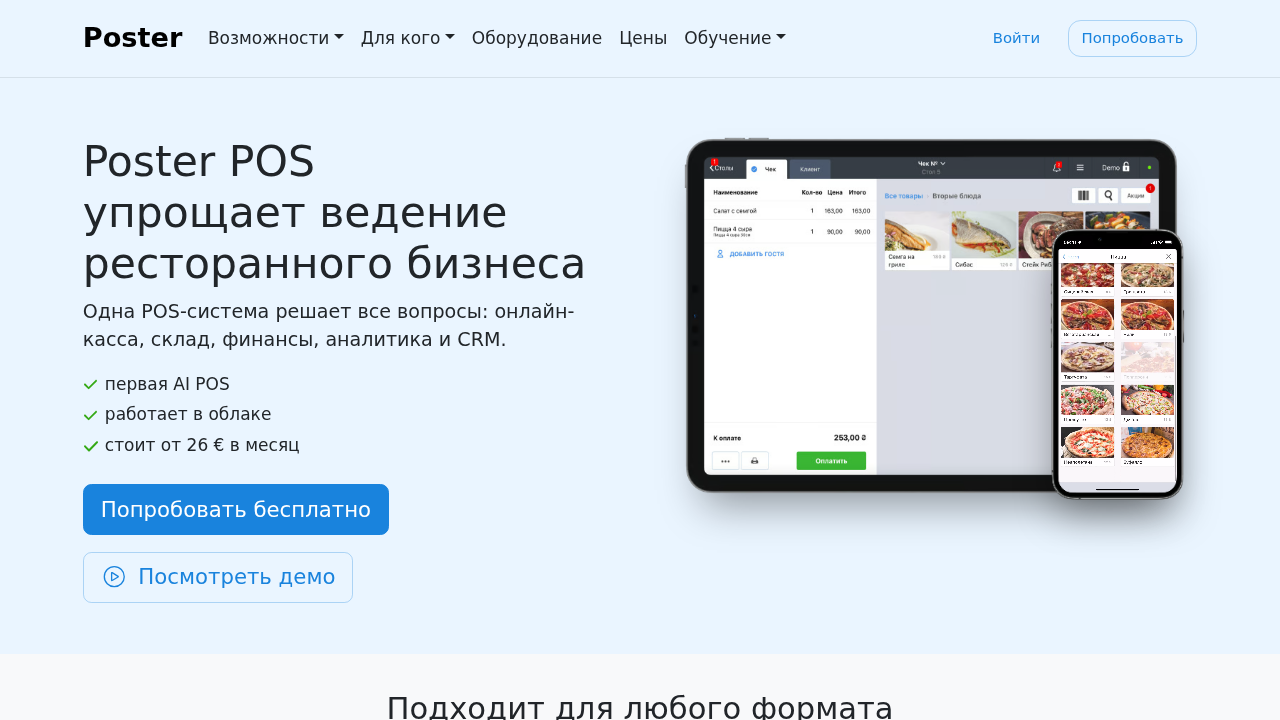Click the text "работает в облаке"
This screenshot has width=1280, height=720.
188,414
